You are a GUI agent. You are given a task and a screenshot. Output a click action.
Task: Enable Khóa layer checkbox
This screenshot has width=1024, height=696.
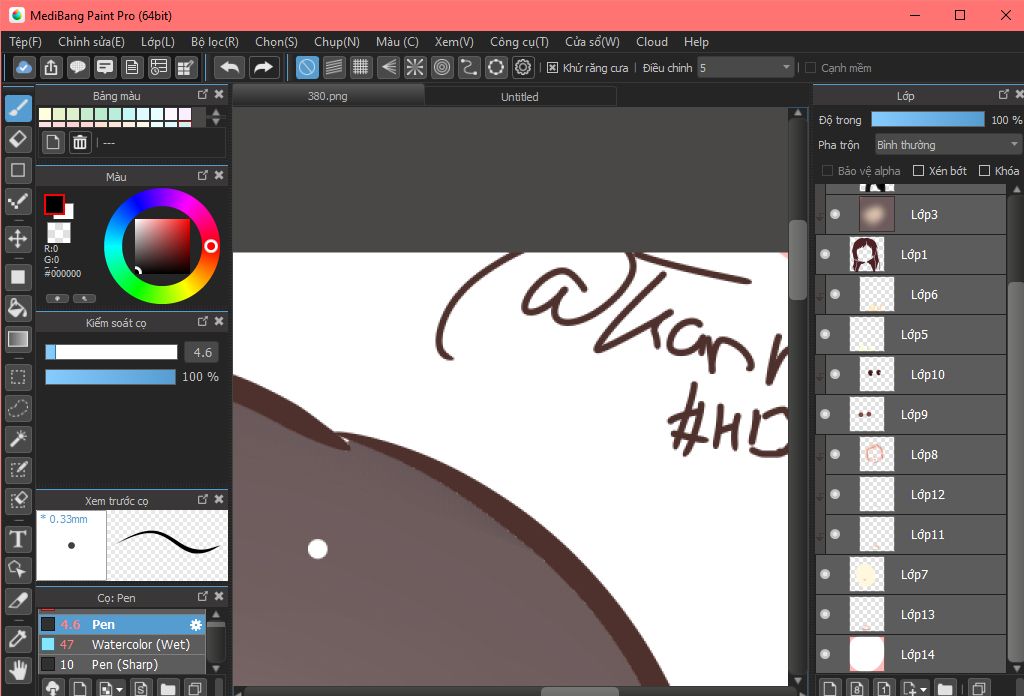[x=985, y=170]
